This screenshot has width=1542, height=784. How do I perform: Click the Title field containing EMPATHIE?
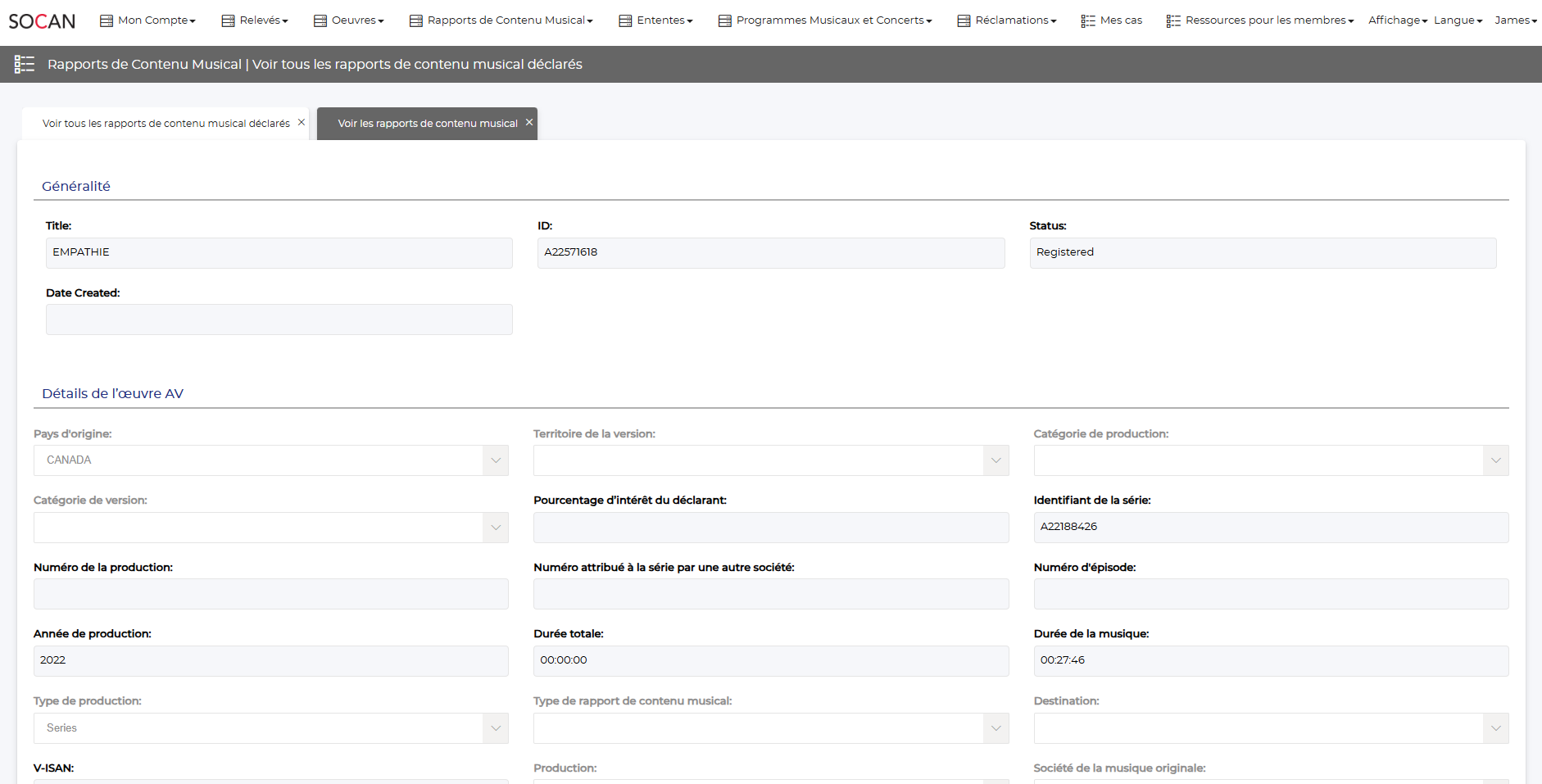tap(279, 252)
